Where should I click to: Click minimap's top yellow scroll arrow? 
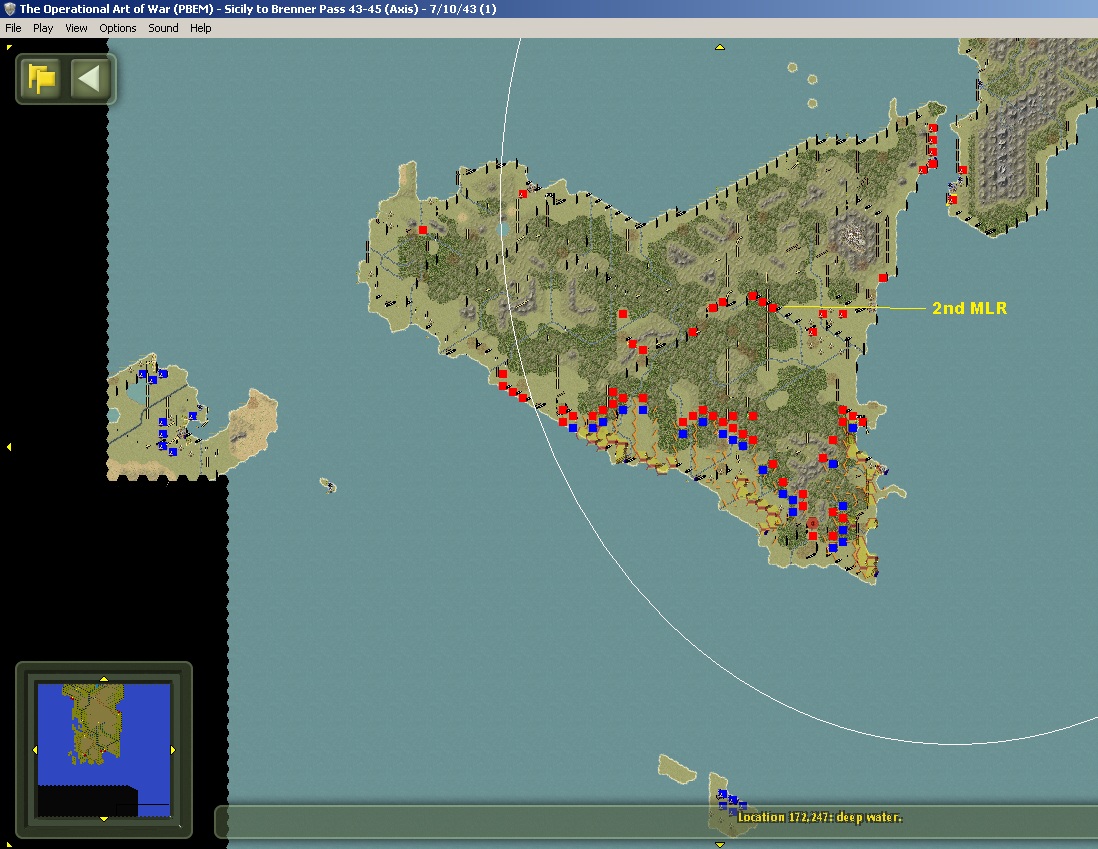[x=104, y=679]
